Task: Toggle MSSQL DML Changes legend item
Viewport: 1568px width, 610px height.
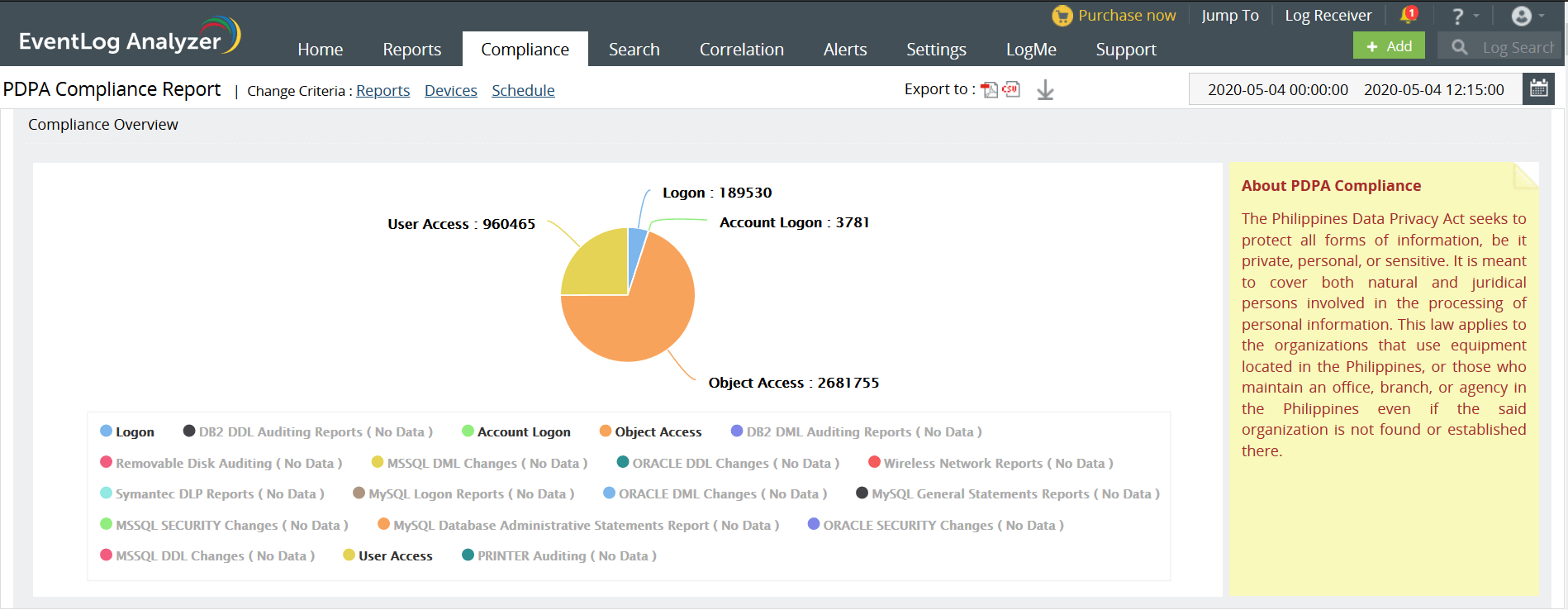Action: (x=480, y=463)
